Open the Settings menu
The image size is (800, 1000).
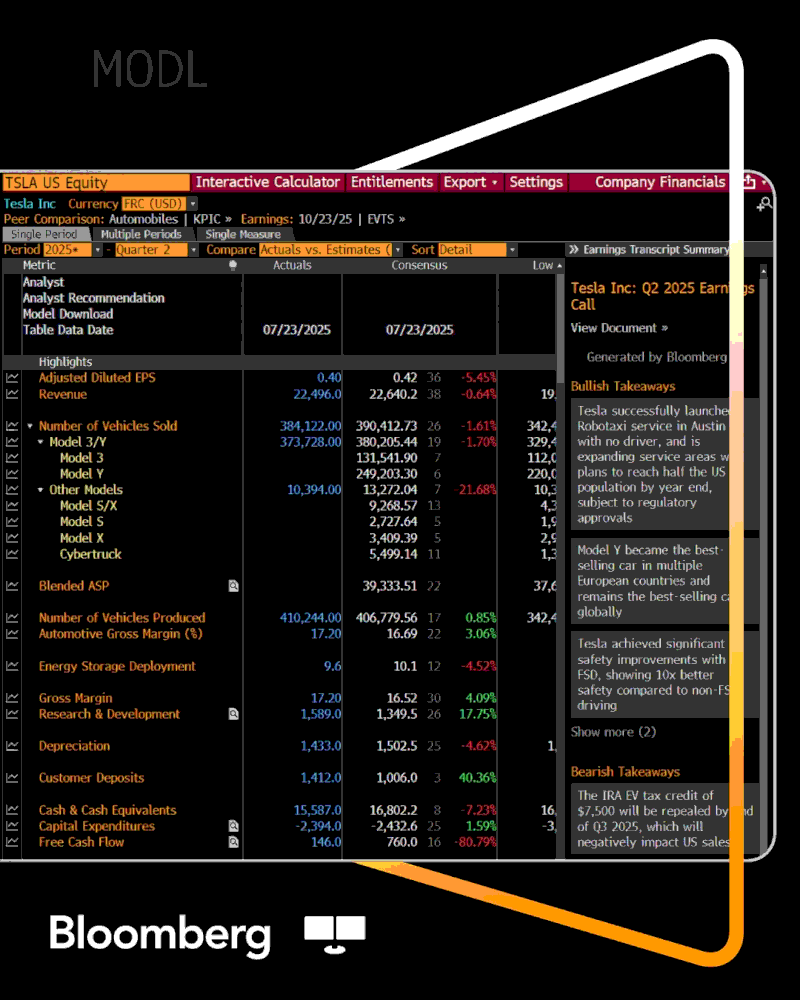tap(536, 182)
